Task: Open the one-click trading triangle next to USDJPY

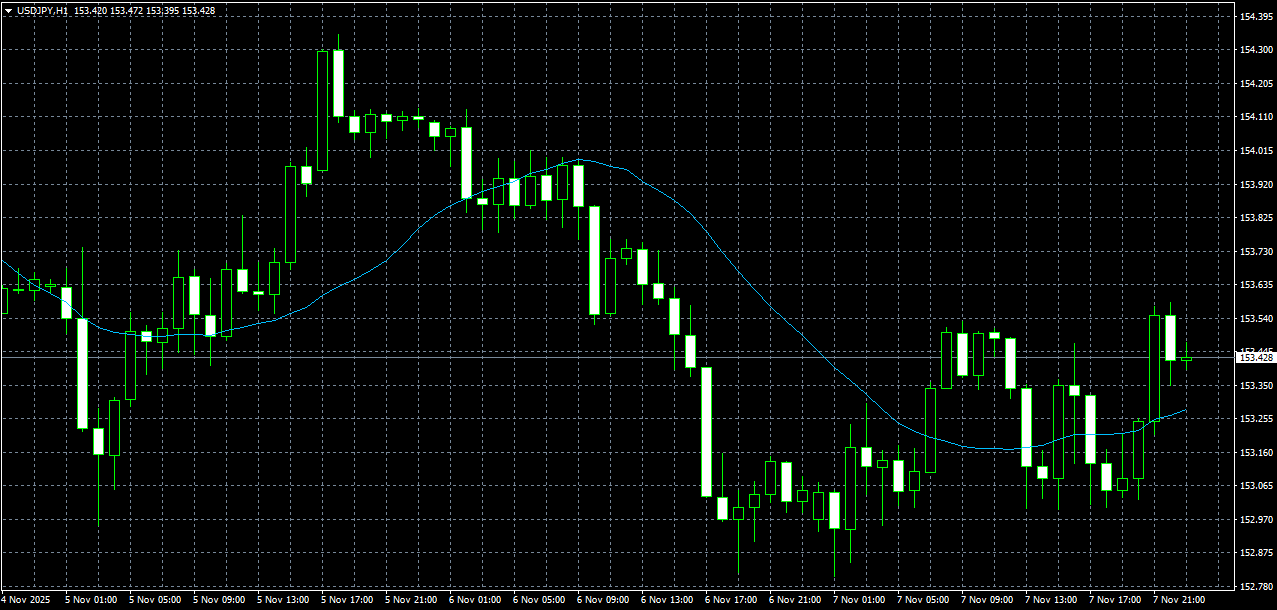Action: 8,10
